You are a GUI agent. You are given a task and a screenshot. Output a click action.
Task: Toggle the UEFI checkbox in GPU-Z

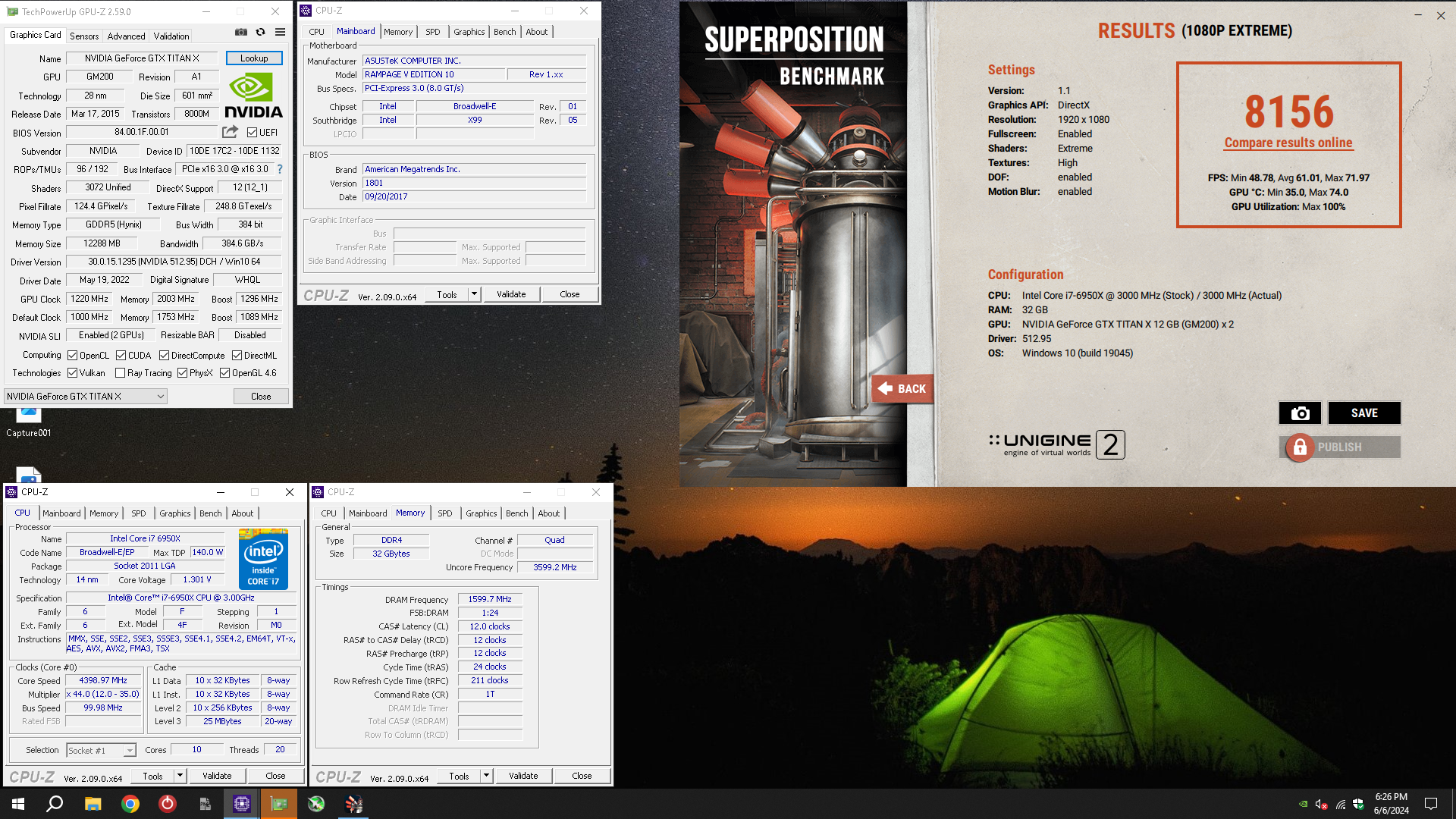(252, 132)
